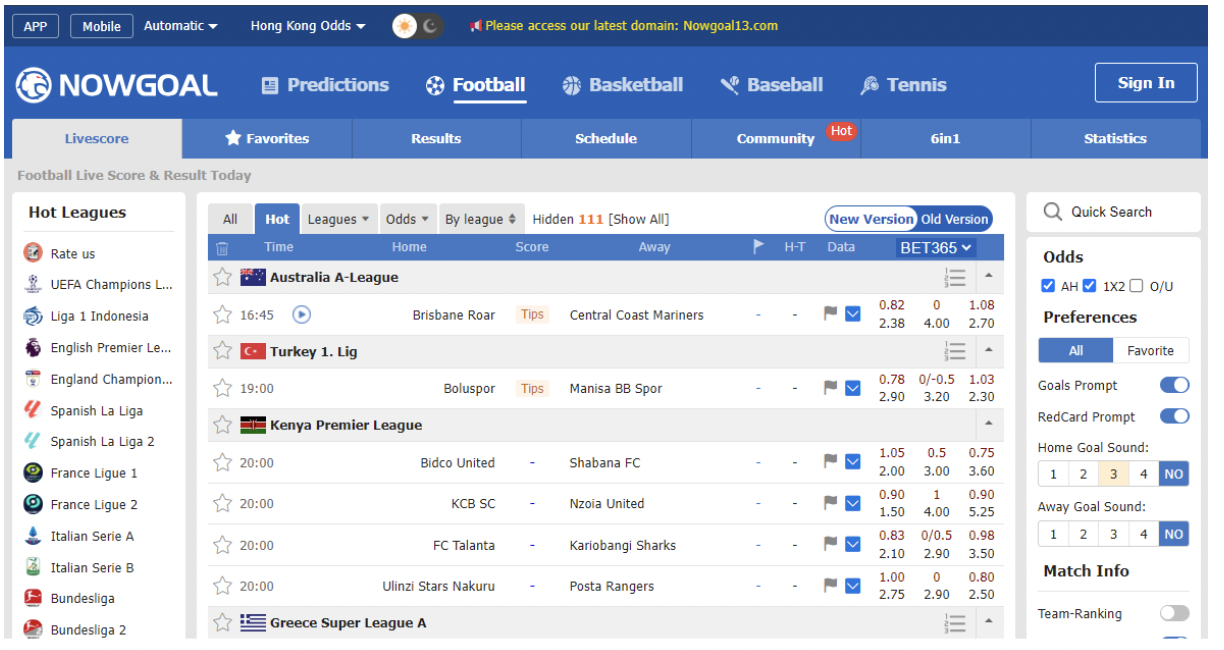
Task: Open the Odds dropdown filter
Action: [x=407, y=218]
